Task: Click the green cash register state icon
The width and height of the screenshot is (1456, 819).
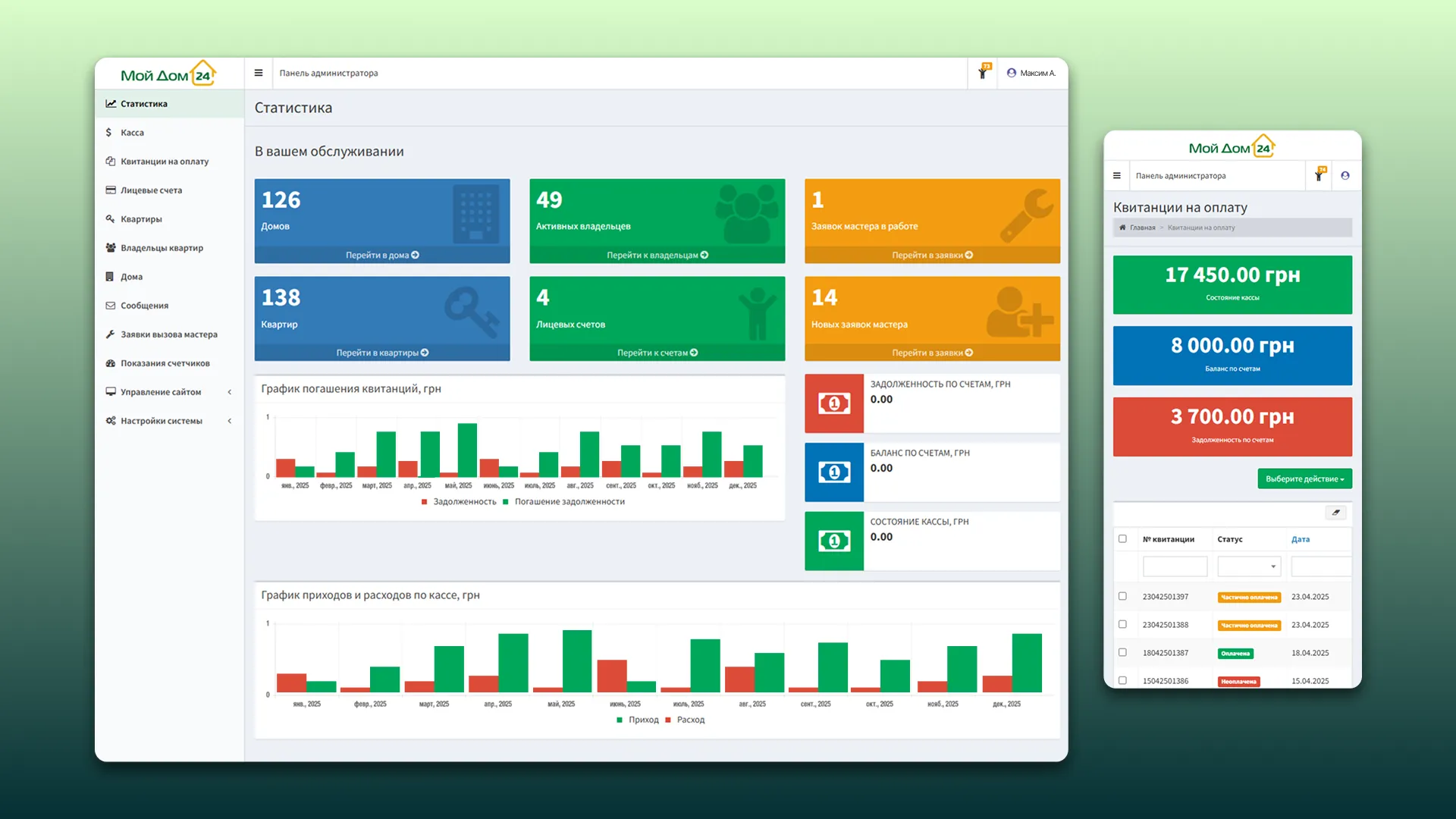Action: (833, 541)
